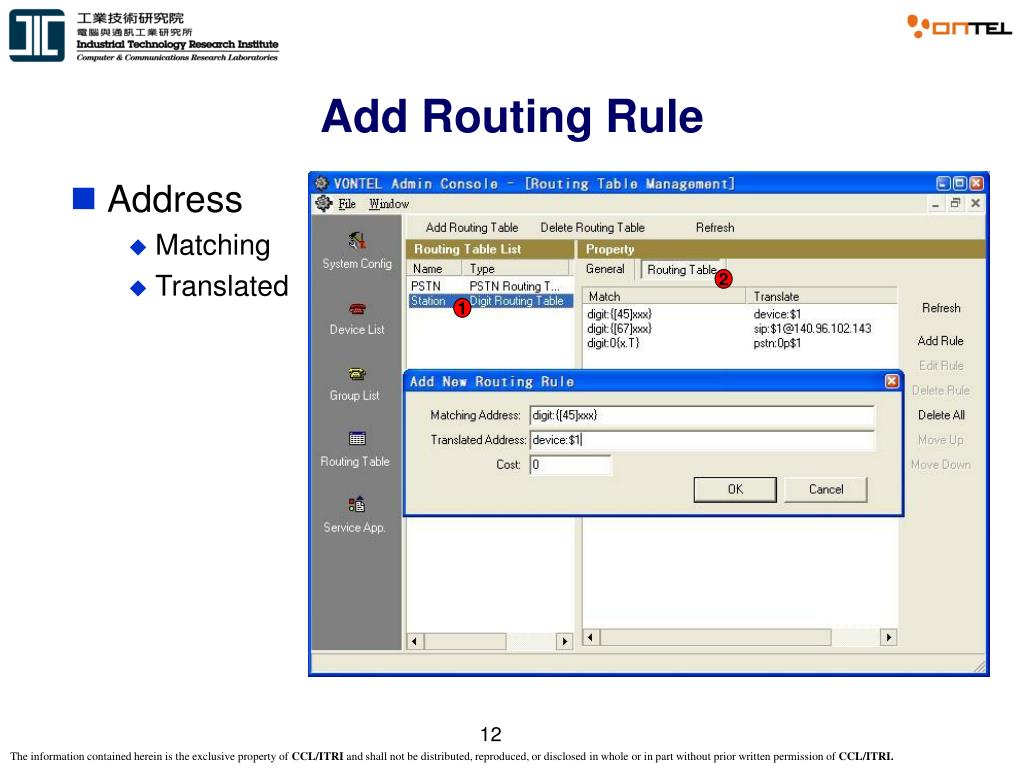This screenshot has height=768, width=1024.
Task: Click the Delete All button
Action: pos(941,415)
